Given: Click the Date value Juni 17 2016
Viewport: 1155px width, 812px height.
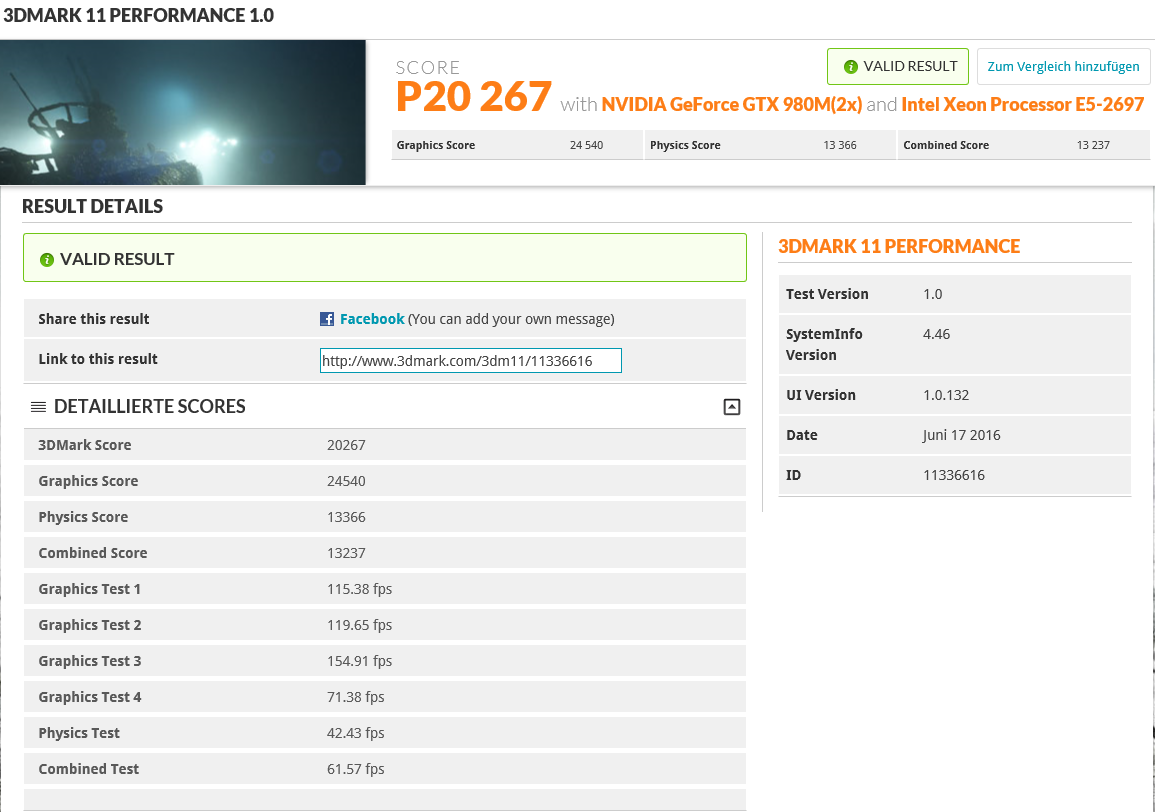Looking at the screenshot, I should [x=961, y=435].
